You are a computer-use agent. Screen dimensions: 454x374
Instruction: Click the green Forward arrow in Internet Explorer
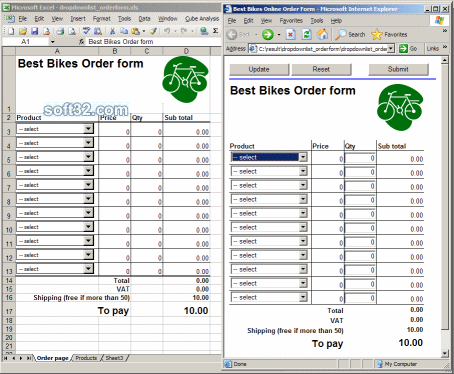268,34
